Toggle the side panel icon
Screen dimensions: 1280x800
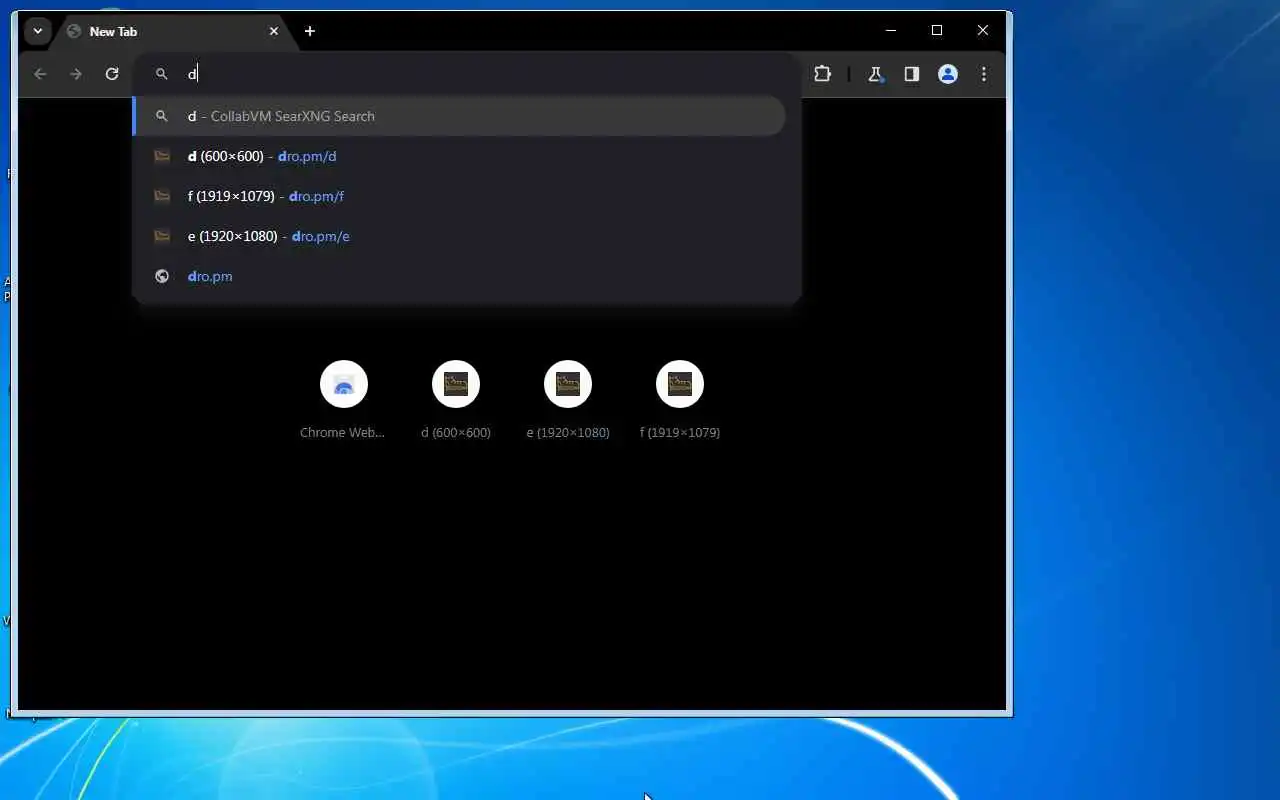[912, 74]
